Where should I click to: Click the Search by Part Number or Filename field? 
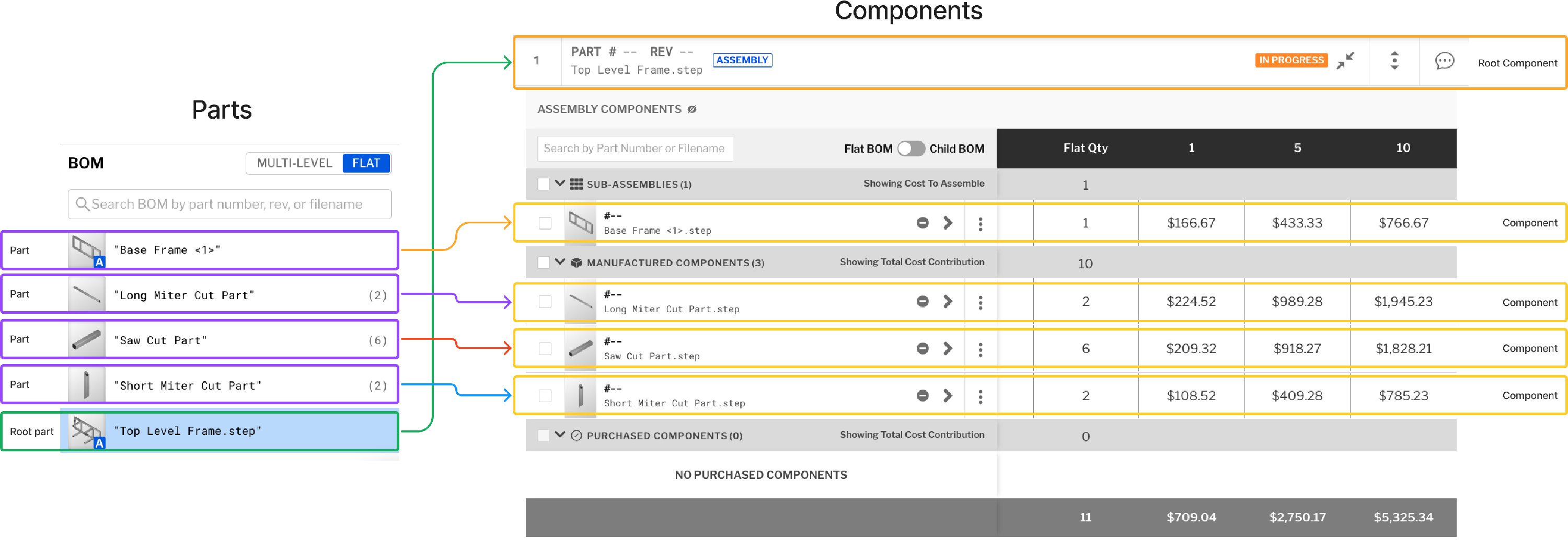pos(635,148)
